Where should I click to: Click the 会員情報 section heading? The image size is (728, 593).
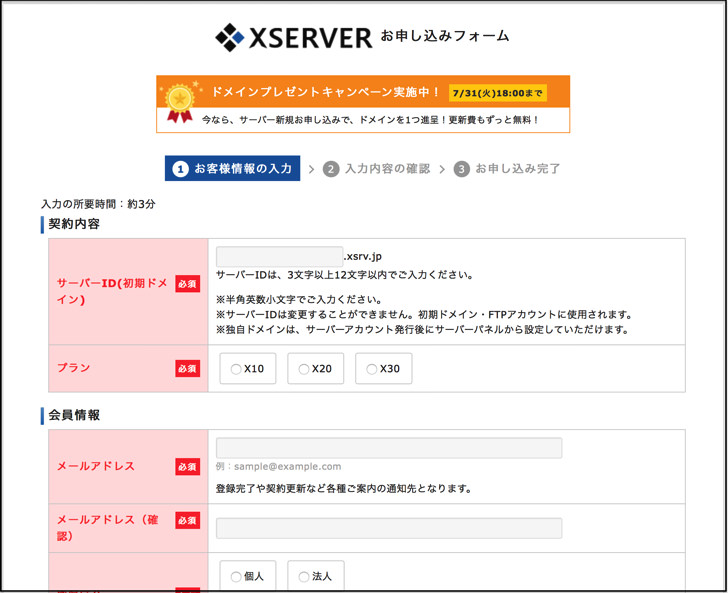(74, 415)
